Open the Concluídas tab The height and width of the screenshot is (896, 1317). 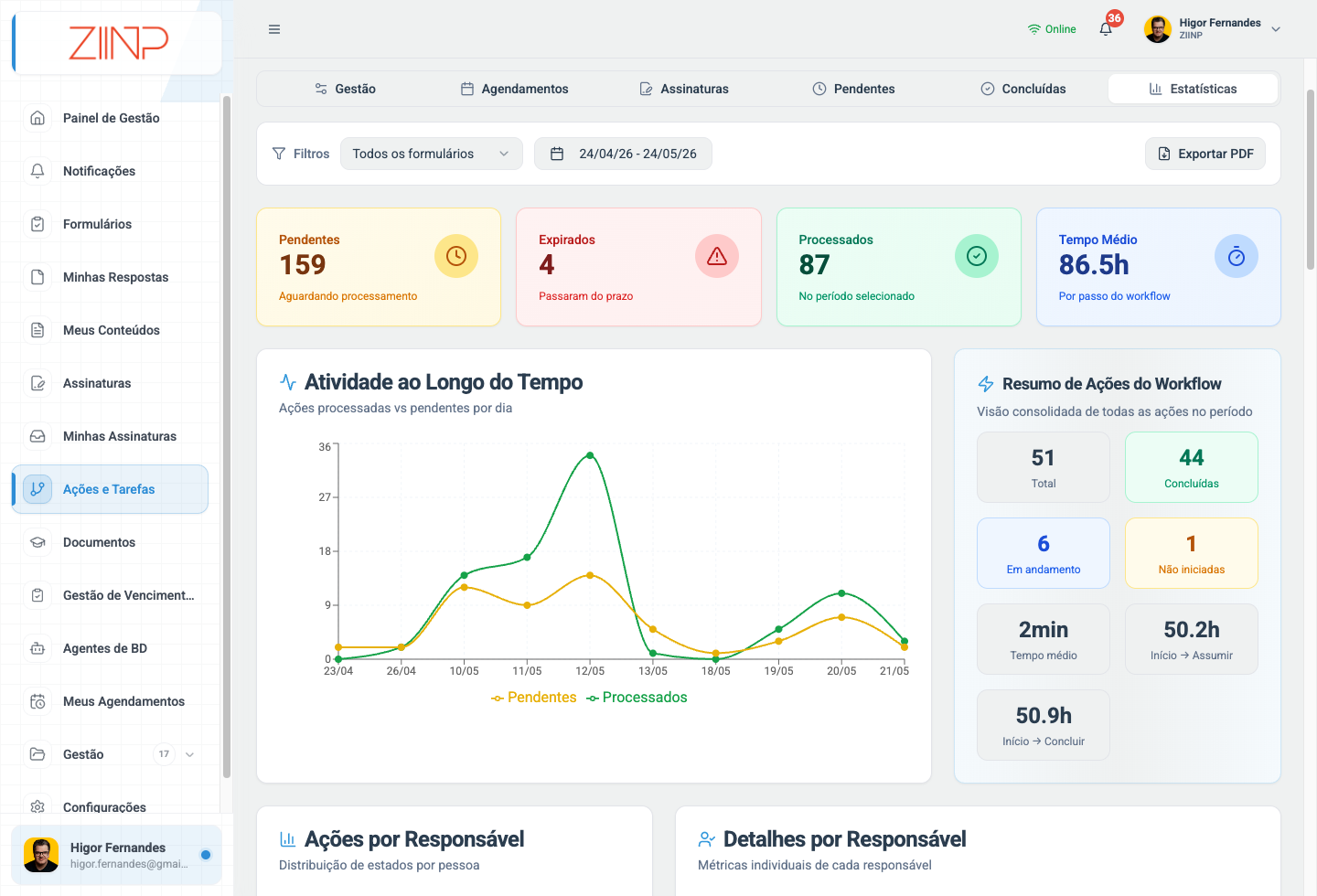click(1023, 89)
